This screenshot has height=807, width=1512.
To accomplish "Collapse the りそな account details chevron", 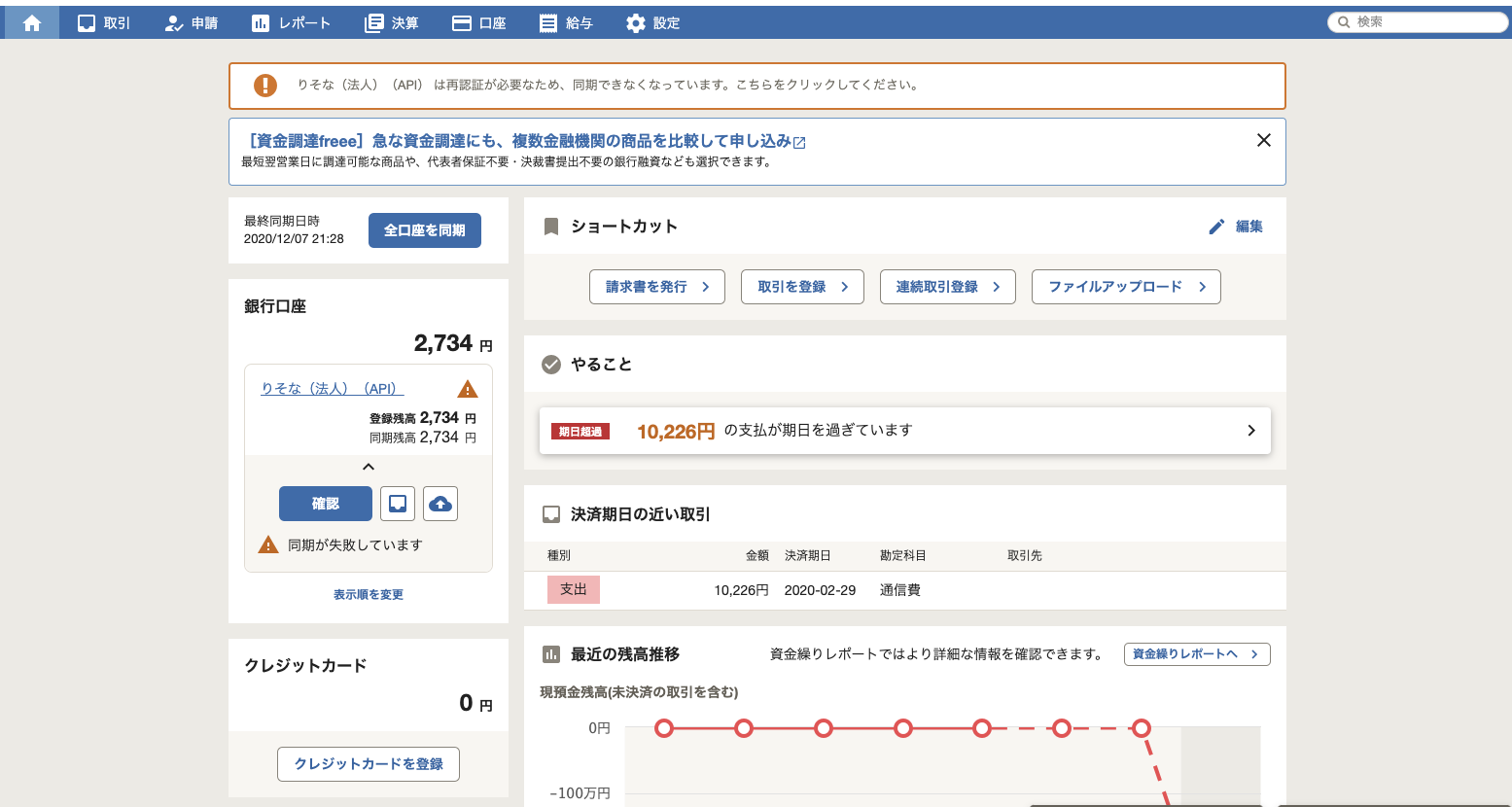I will 369,467.
